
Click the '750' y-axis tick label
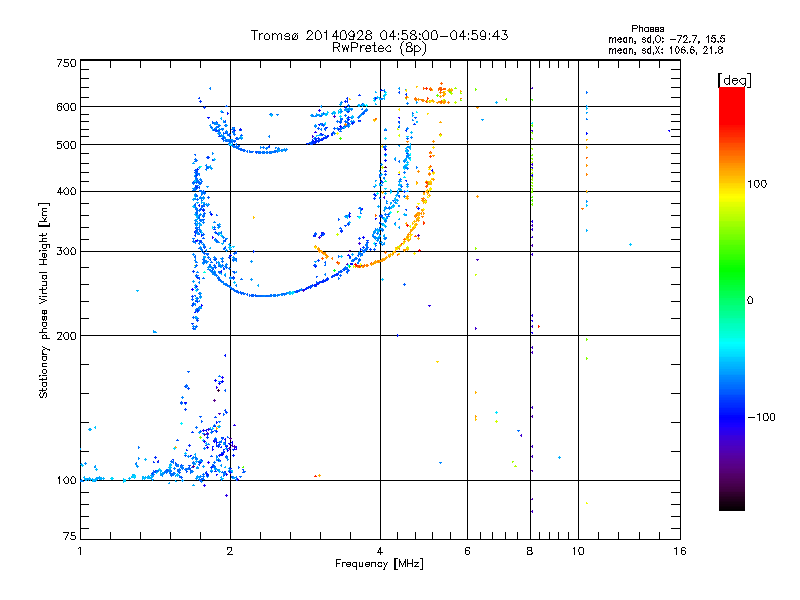pyautogui.click(x=66, y=63)
